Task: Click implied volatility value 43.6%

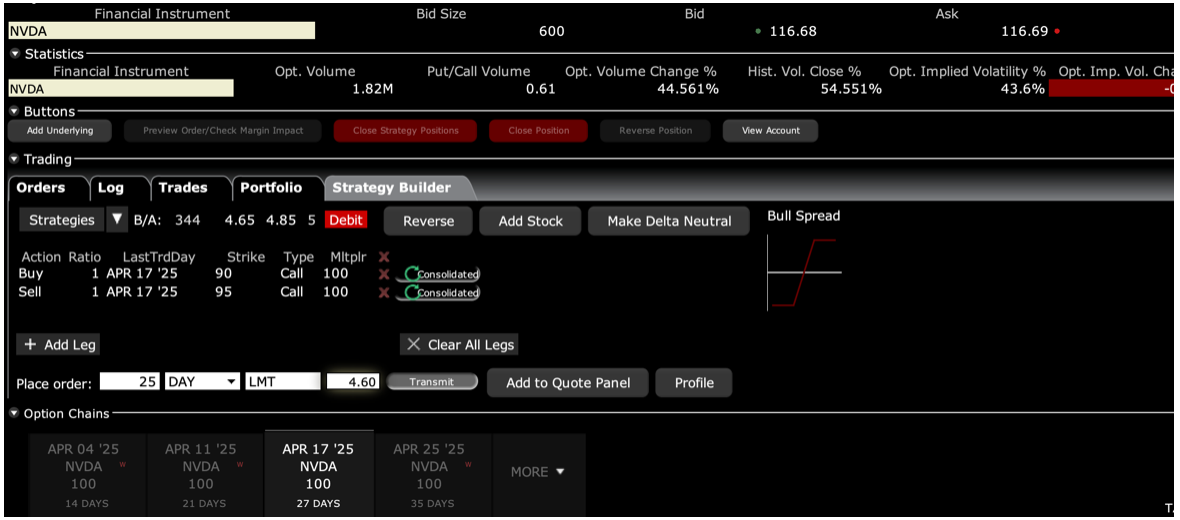Action: (x=1024, y=89)
